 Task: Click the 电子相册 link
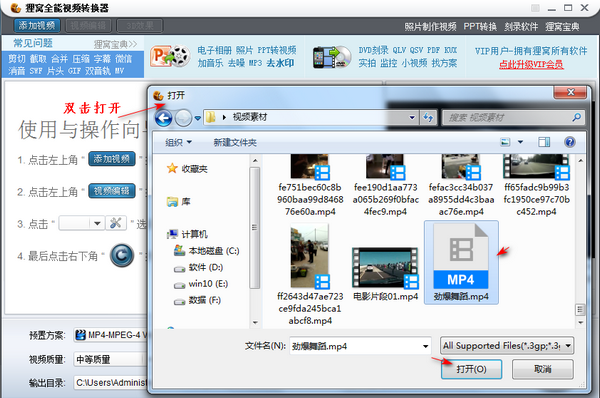(x=214, y=50)
